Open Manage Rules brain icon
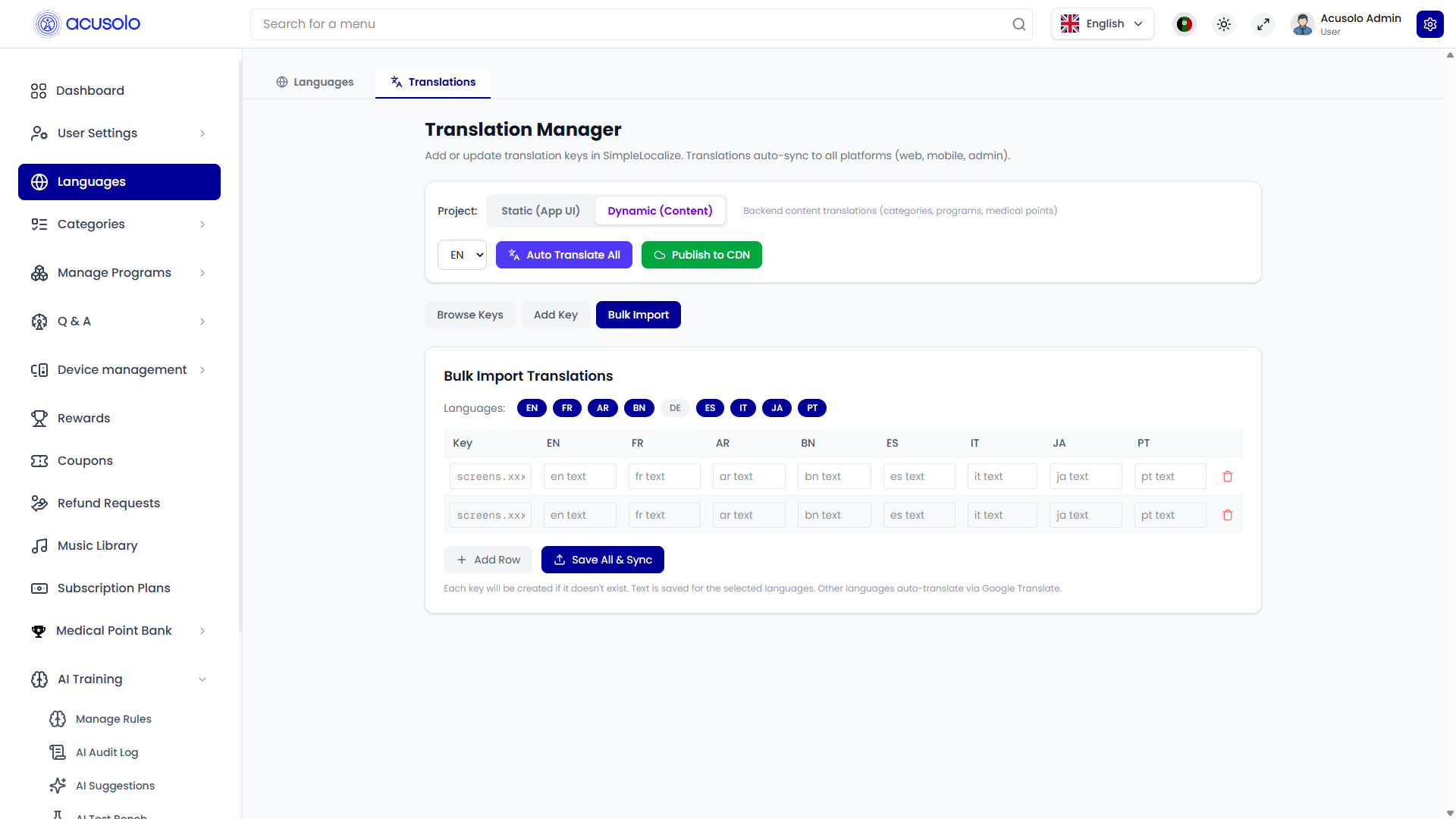 point(58,719)
